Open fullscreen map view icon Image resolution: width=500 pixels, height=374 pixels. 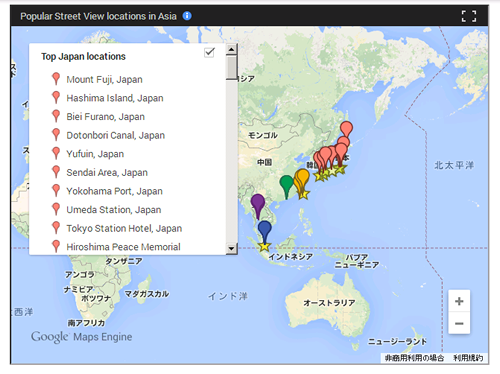click(469, 16)
